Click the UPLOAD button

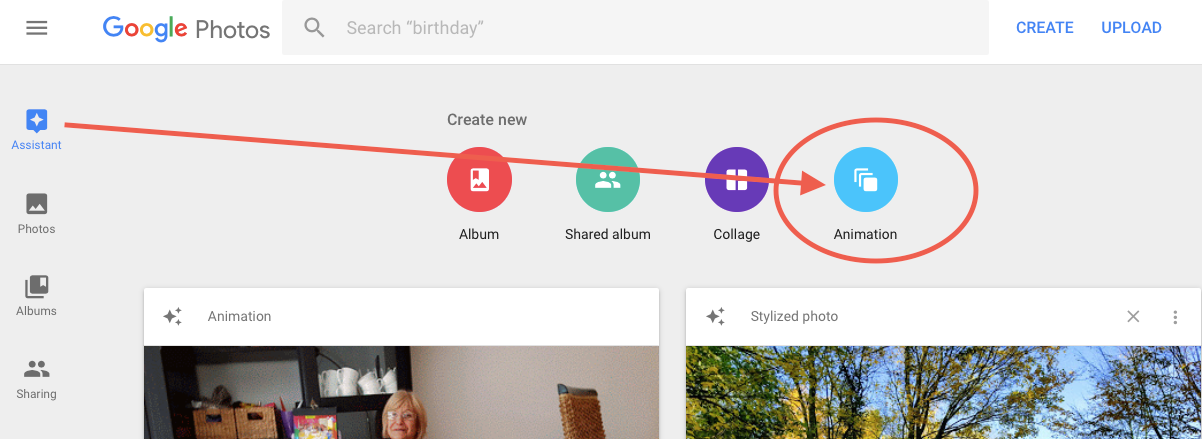pyautogui.click(x=1131, y=28)
